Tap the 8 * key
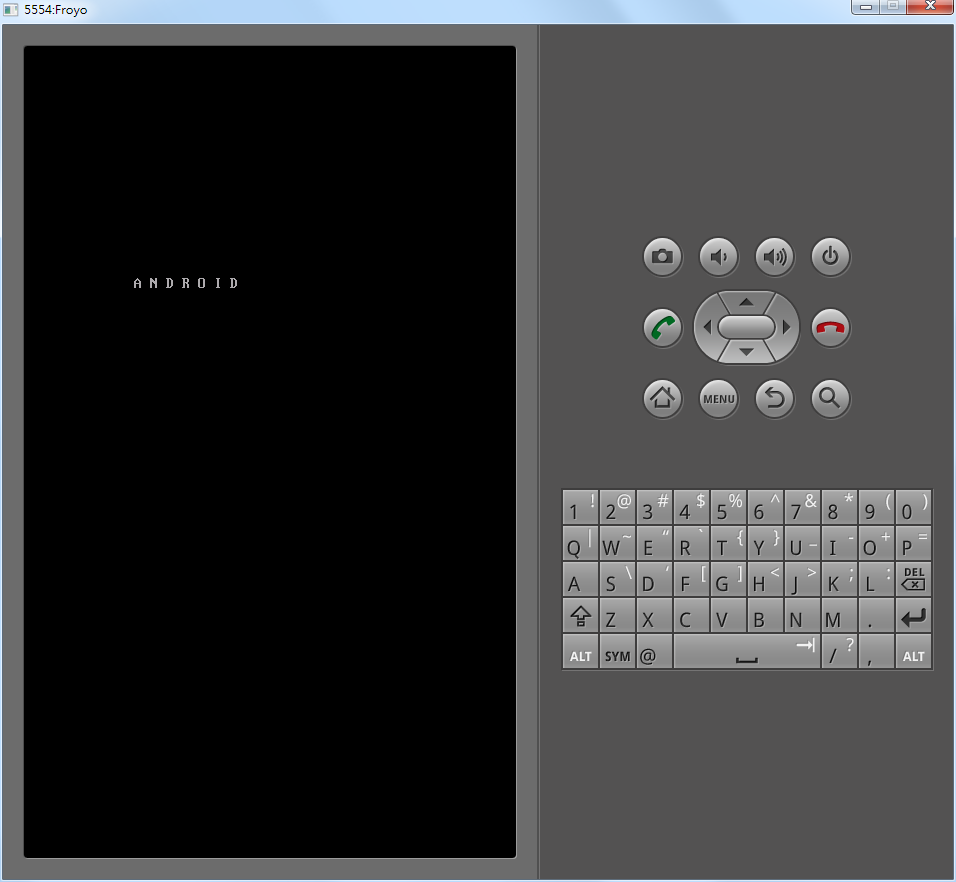 point(840,507)
